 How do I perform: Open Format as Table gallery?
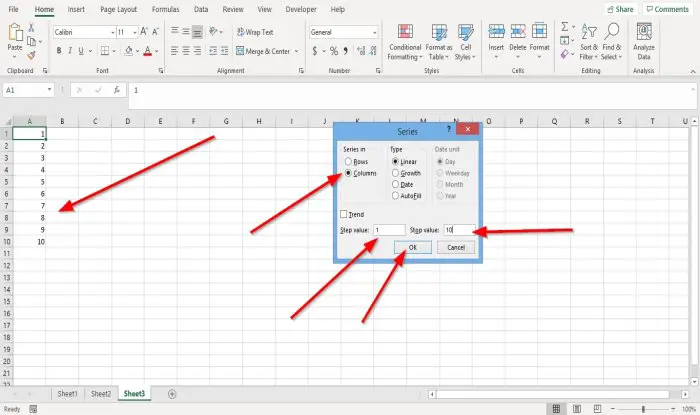pos(439,42)
